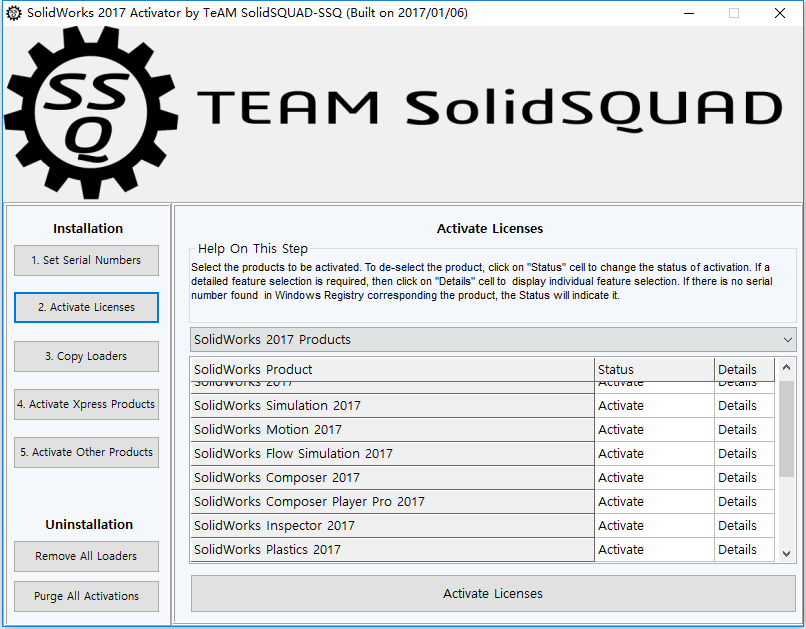The image size is (806, 629).
Task: Click the Remove All Loaders button
Action: point(86,556)
